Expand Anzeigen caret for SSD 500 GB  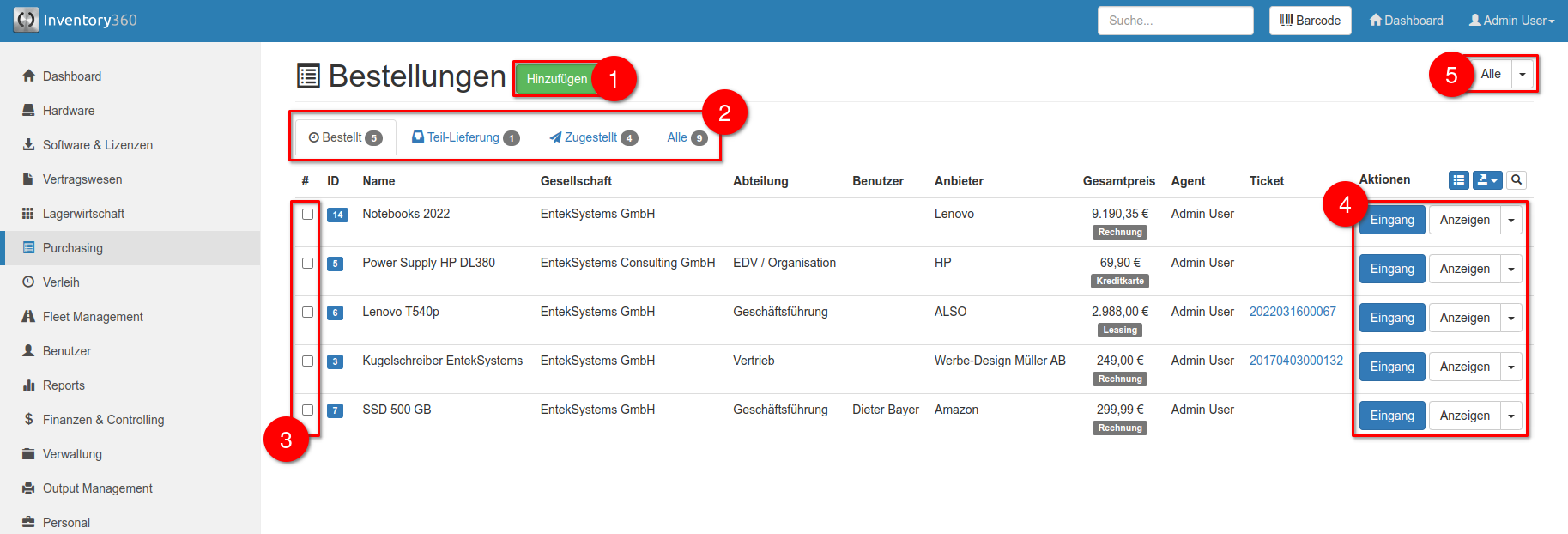click(1511, 416)
